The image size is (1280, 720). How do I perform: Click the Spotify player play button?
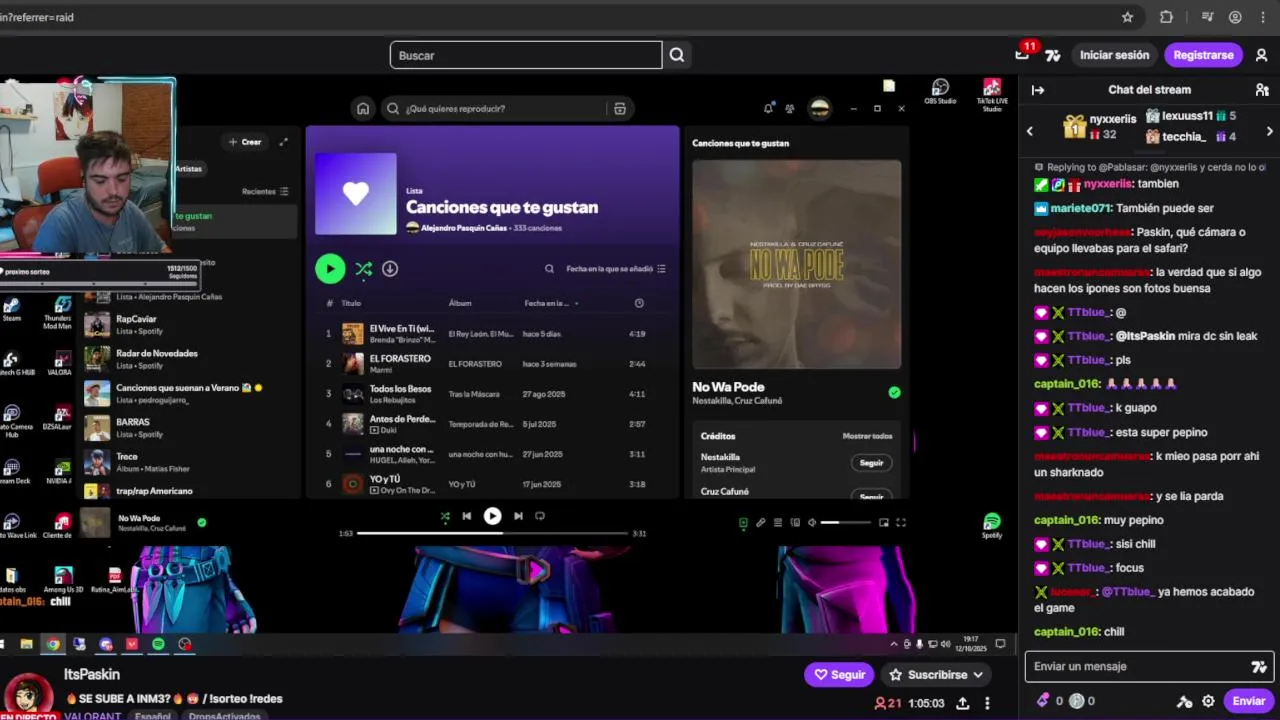[492, 516]
